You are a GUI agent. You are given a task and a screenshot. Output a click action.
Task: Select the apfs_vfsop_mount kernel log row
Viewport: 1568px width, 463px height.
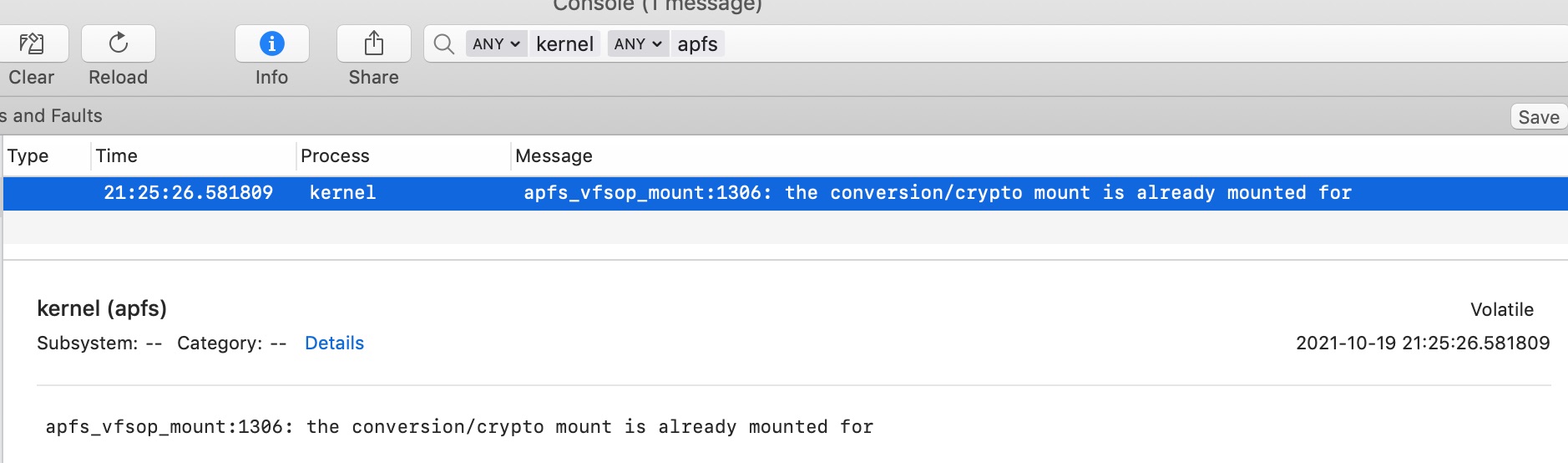785,193
